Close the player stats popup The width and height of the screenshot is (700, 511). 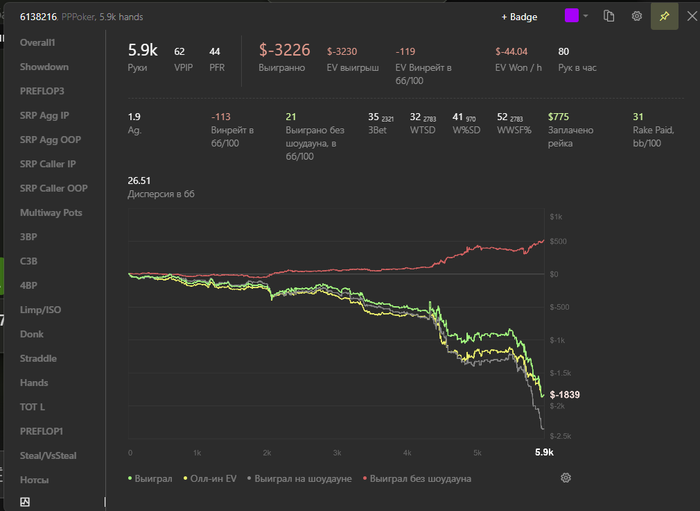[x=692, y=17]
